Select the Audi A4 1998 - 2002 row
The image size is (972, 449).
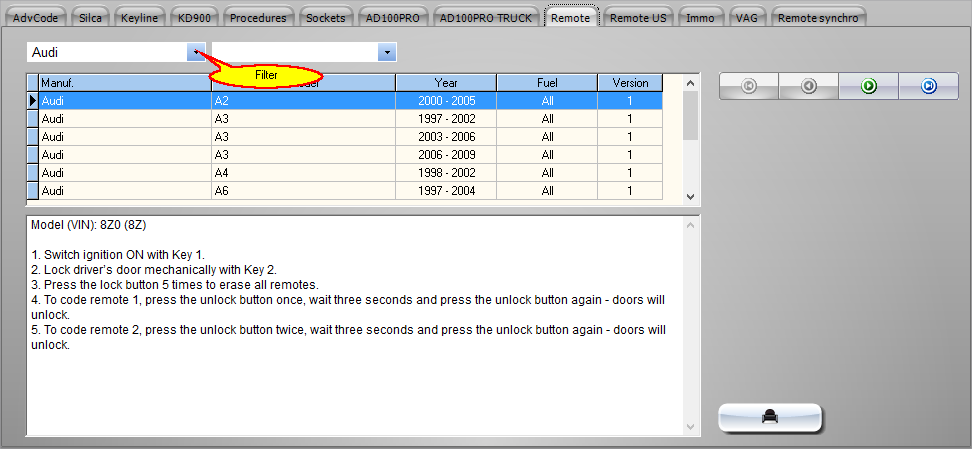tap(350, 173)
